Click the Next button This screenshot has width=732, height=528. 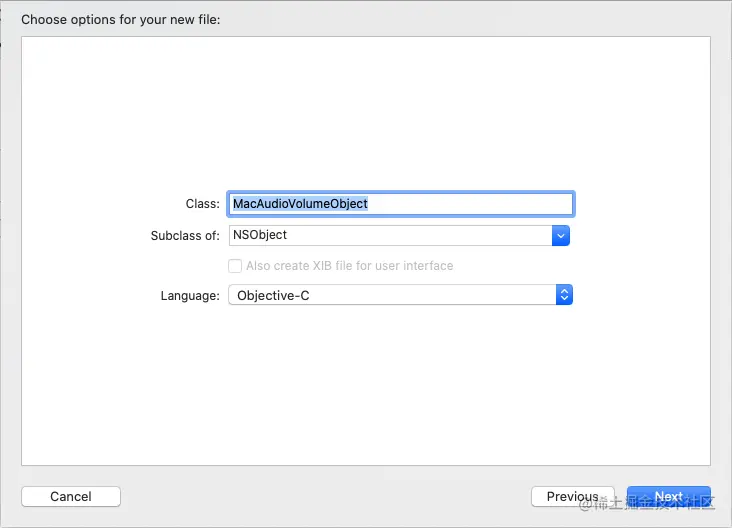pyautogui.click(x=669, y=496)
